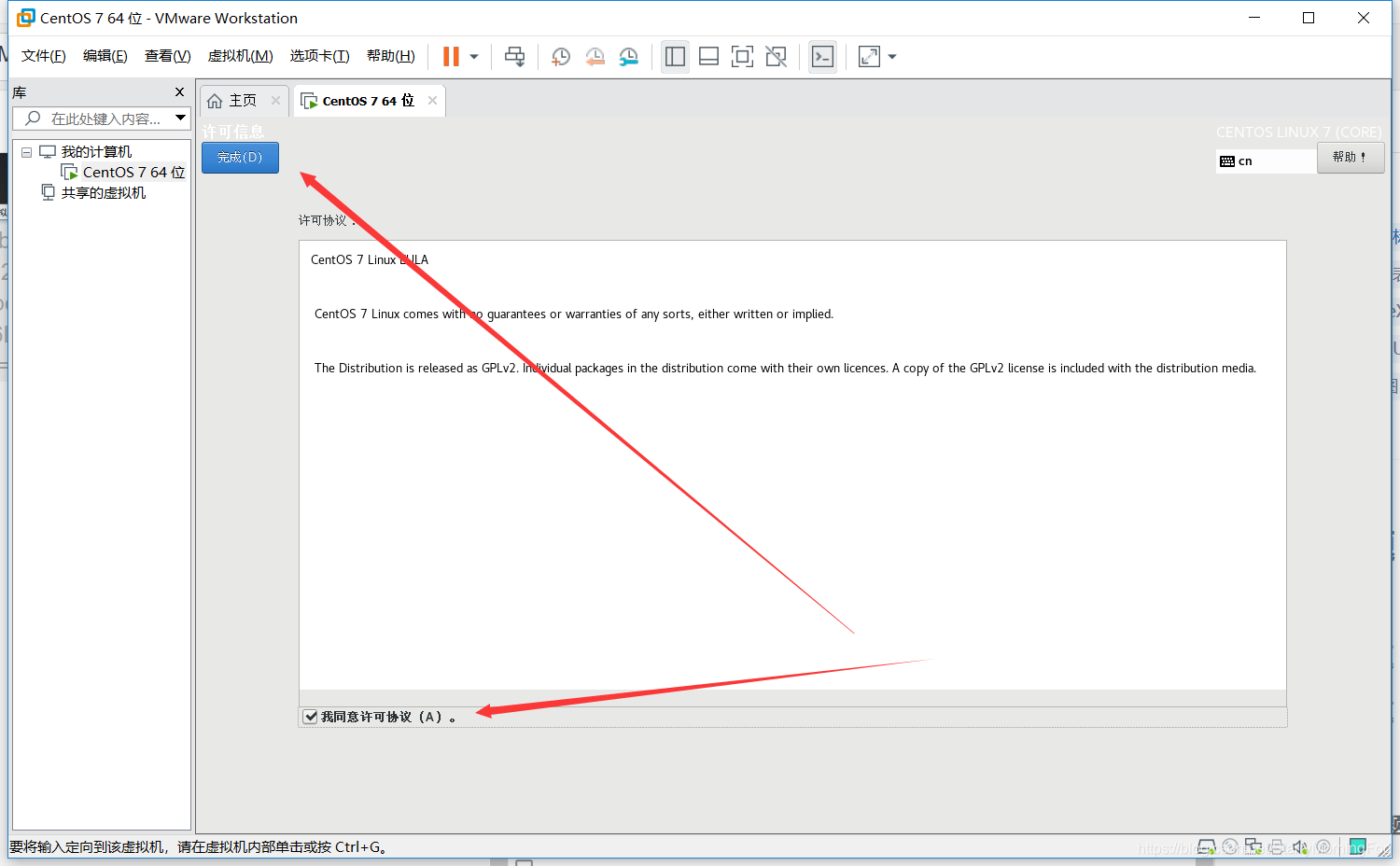
Task: Maximize the VMware Workstation window
Action: 1309,18
